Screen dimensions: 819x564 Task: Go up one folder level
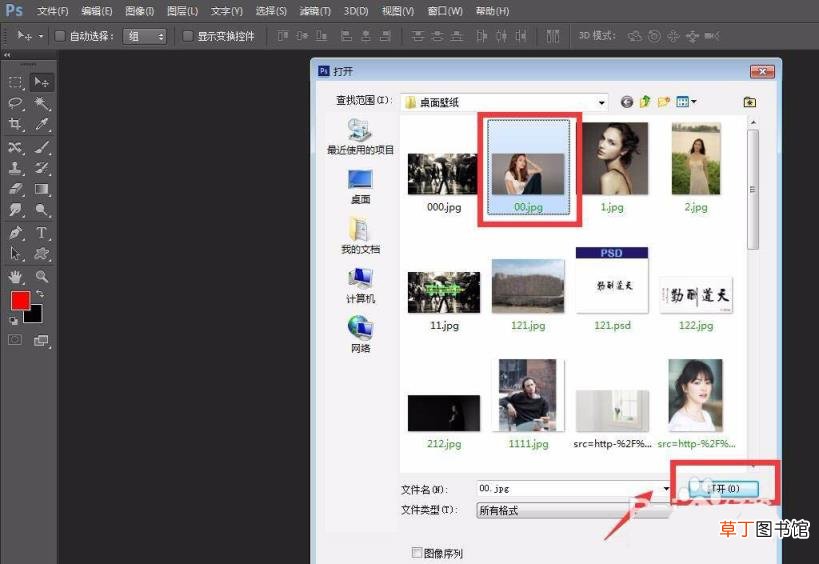645,102
